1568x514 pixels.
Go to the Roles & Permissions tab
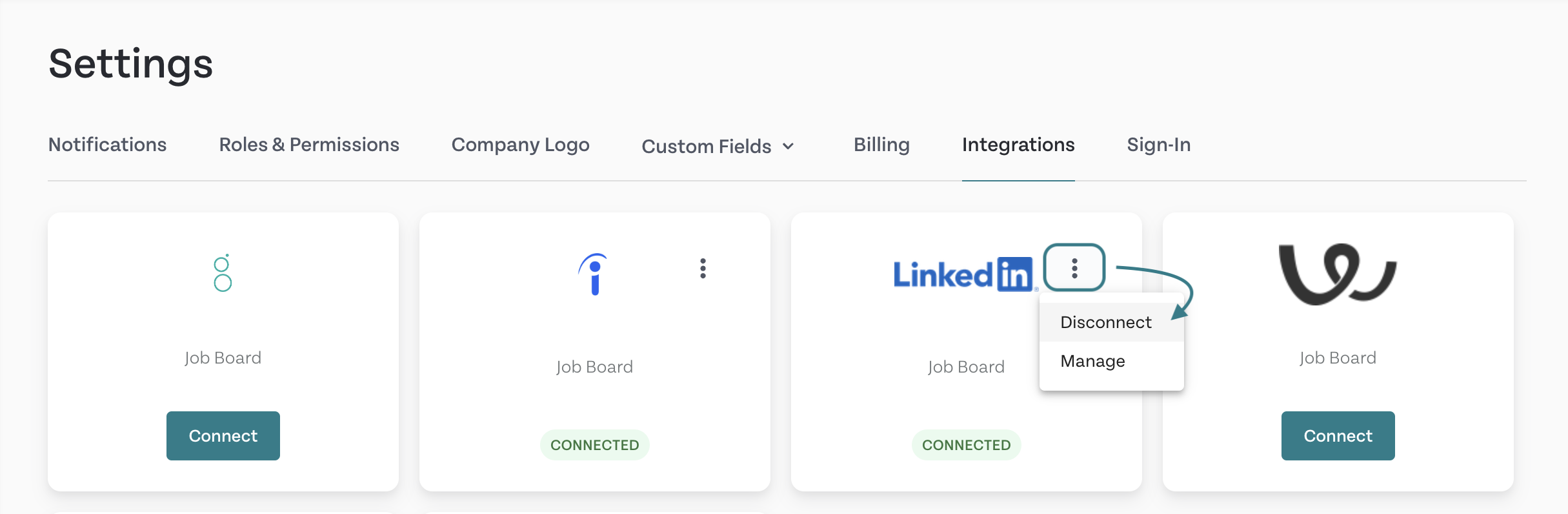pyautogui.click(x=309, y=145)
